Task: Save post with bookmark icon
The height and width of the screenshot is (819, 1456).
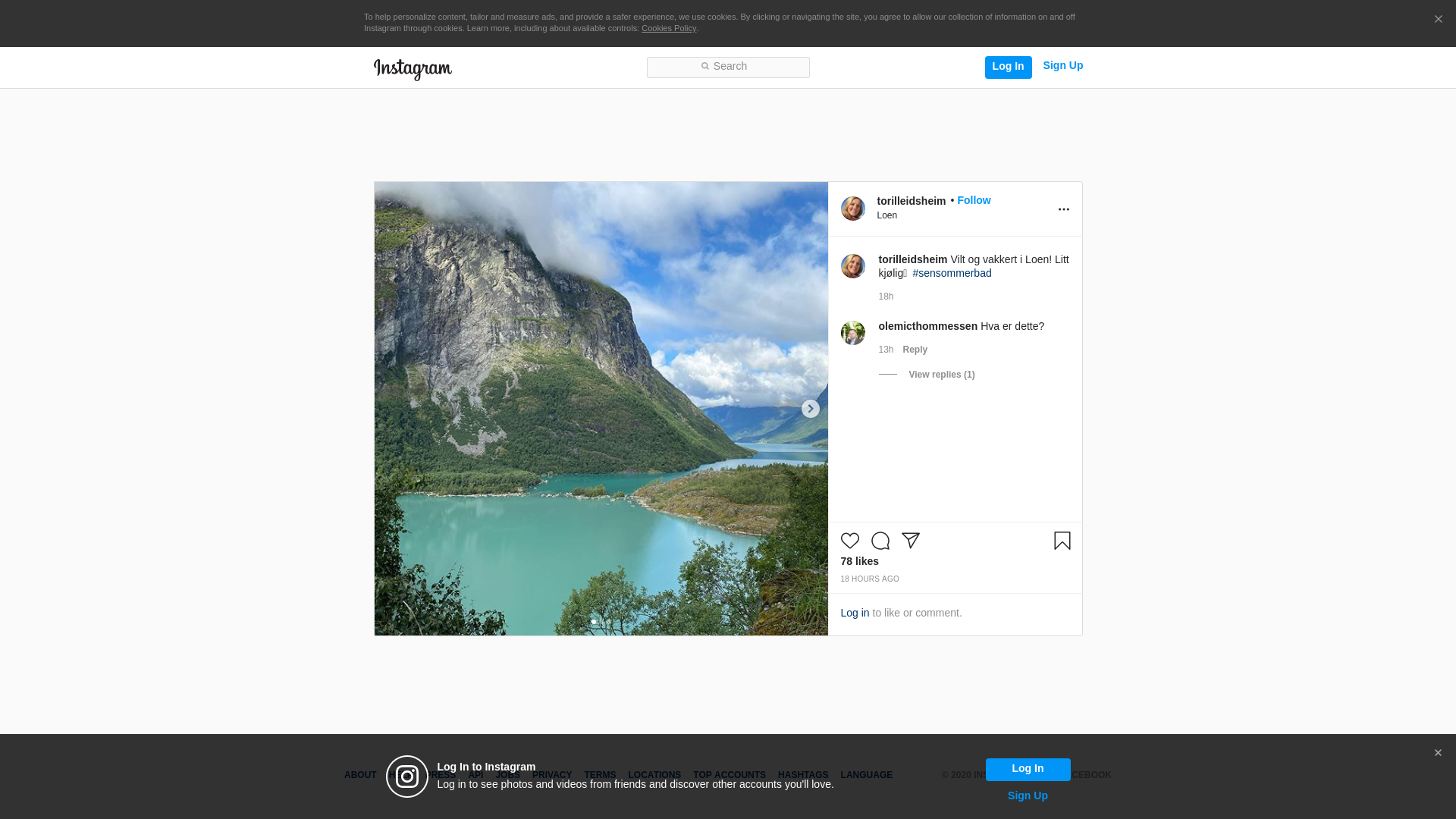Action: point(1062,541)
